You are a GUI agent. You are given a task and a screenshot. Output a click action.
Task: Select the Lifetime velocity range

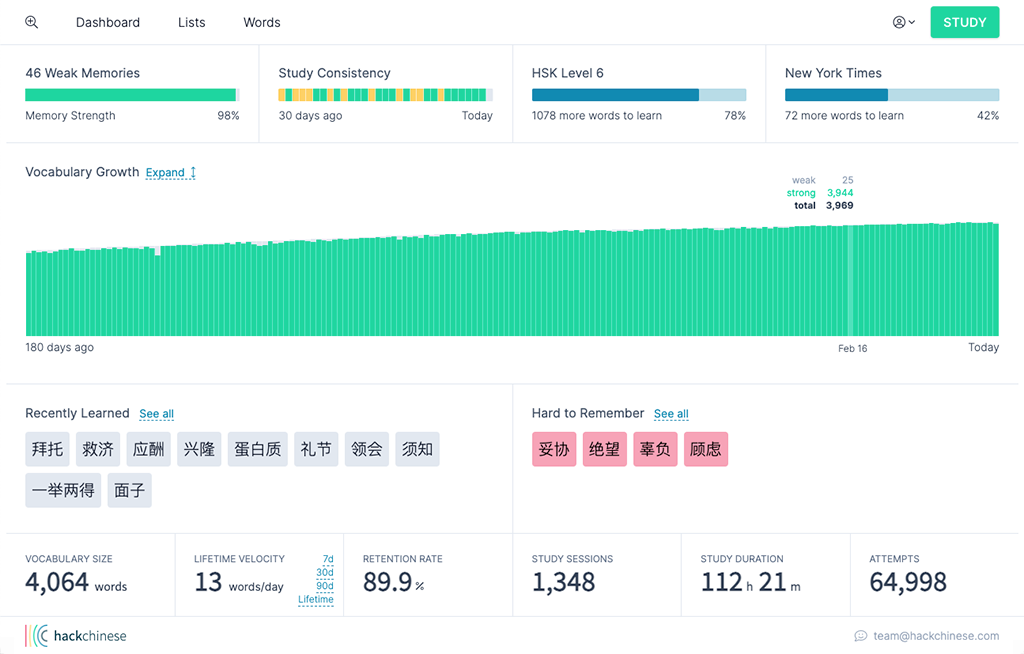pos(315,600)
